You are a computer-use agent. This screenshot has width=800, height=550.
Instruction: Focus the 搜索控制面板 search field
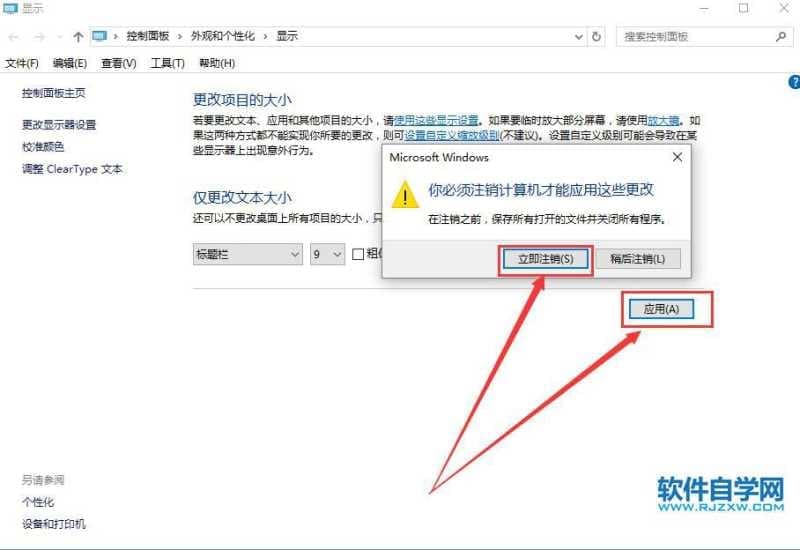tap(696, 37)
